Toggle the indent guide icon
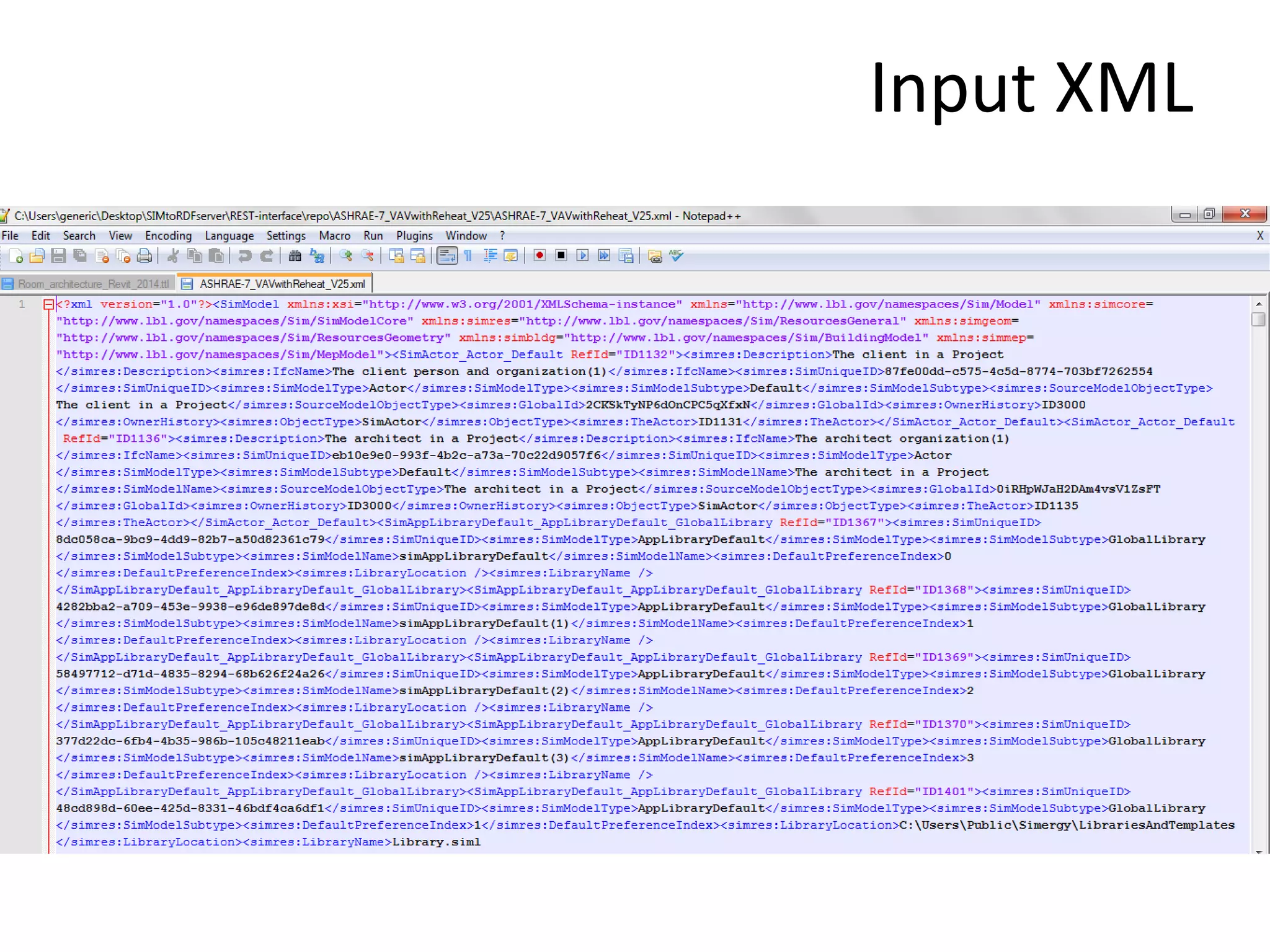The image size is (1270, 952). (x=490, y=255)
